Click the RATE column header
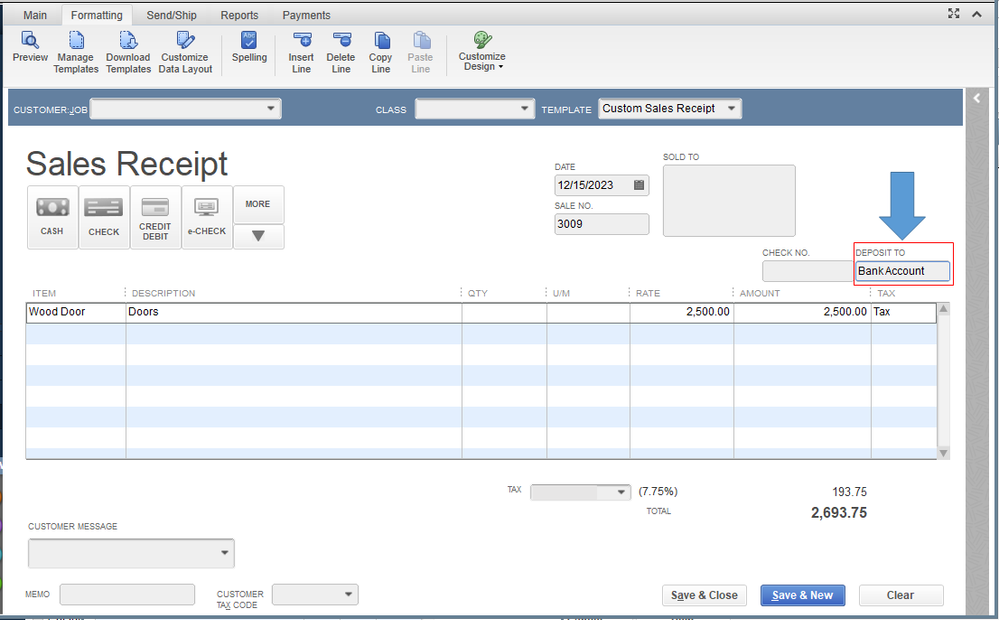The width and height of the screenshot is (999, 620). [648, 293]
